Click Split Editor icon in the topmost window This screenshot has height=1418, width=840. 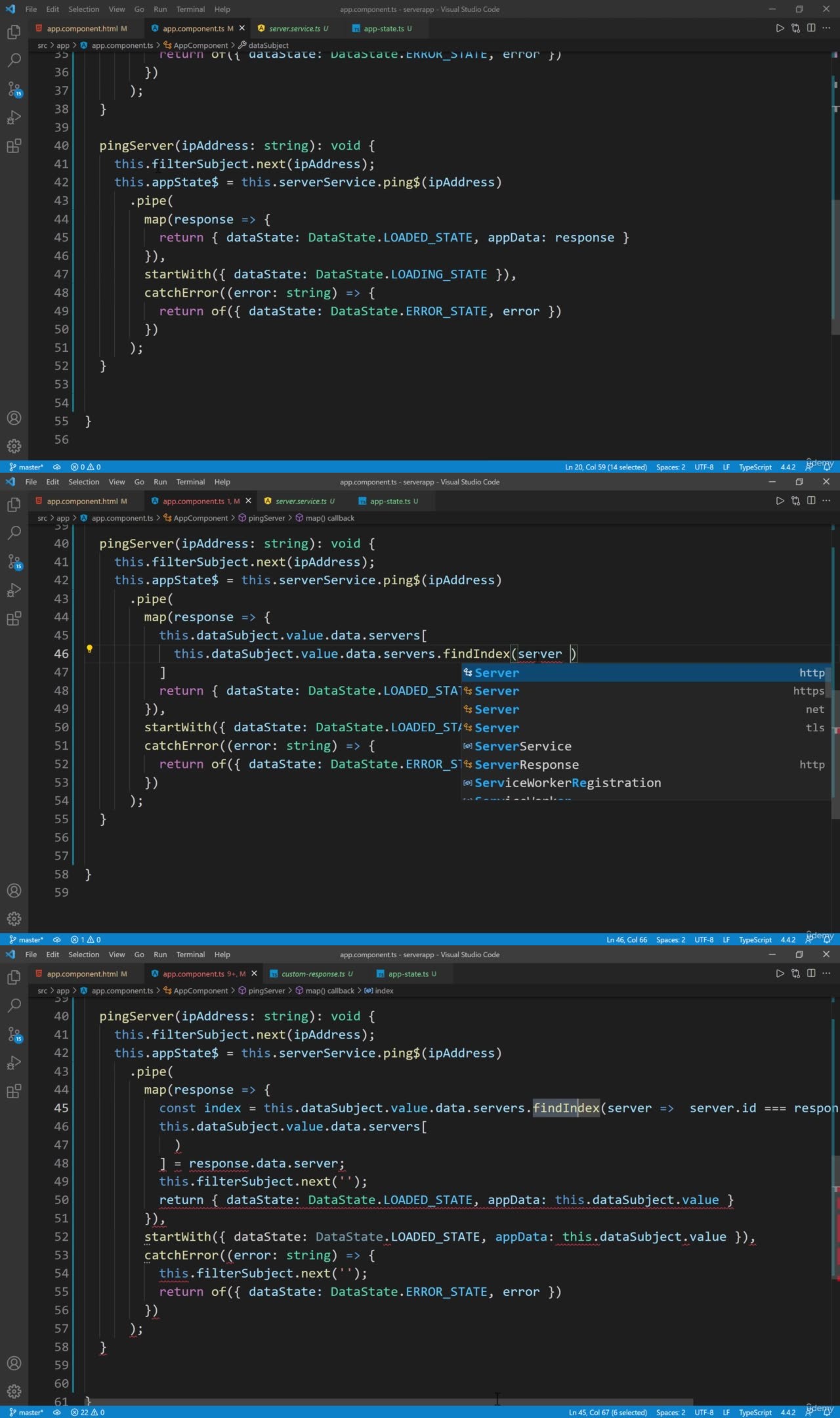coord(811,28)
